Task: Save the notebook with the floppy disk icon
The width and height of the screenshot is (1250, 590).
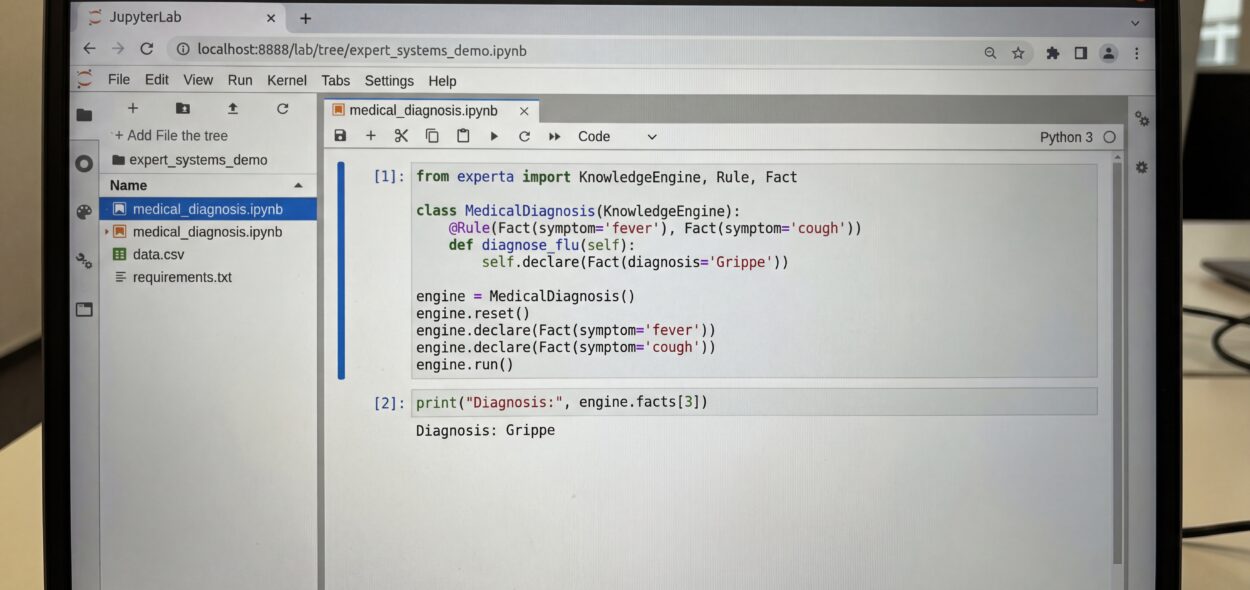Action: point(340,136)
